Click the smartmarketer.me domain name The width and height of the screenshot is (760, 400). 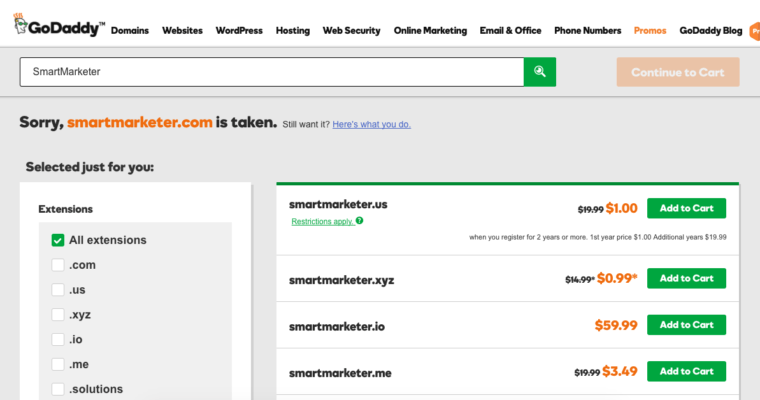[x=340, y=373]
